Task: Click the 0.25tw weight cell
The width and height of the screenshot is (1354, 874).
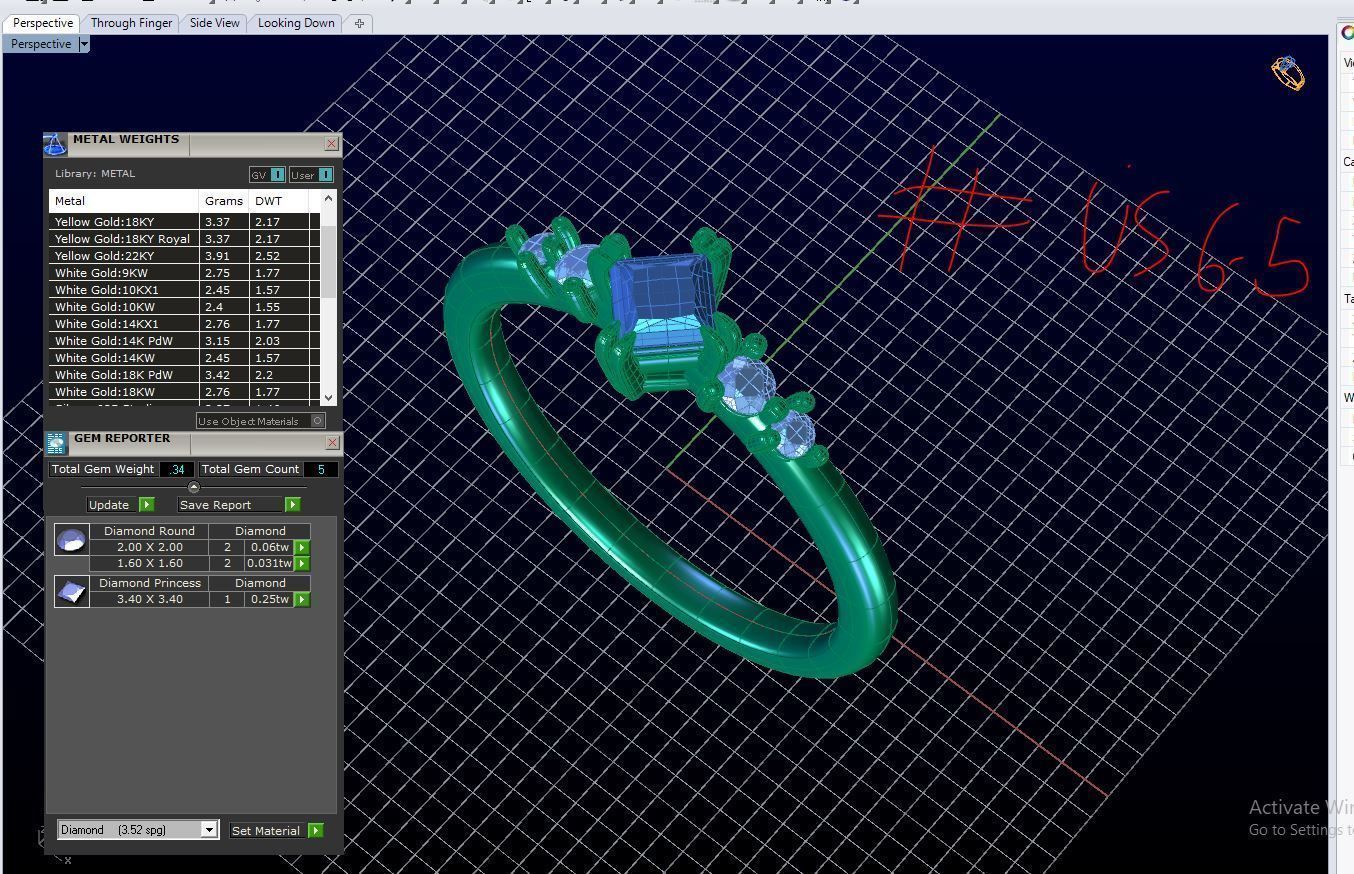Action: [x=270, y=600]
